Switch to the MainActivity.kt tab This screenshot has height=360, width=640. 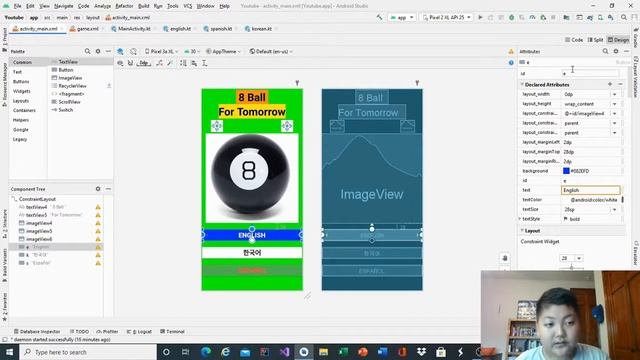click(131, 29)
